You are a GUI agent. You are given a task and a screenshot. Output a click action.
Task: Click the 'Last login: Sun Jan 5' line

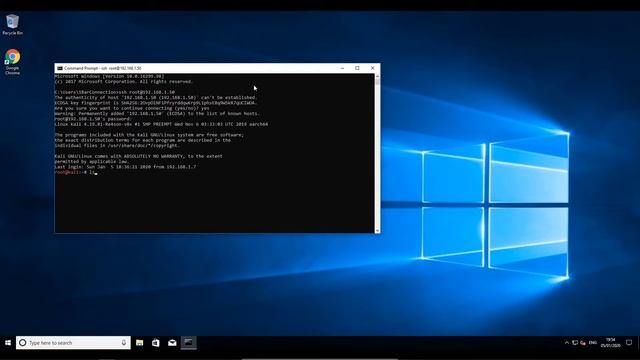[125, 167]
